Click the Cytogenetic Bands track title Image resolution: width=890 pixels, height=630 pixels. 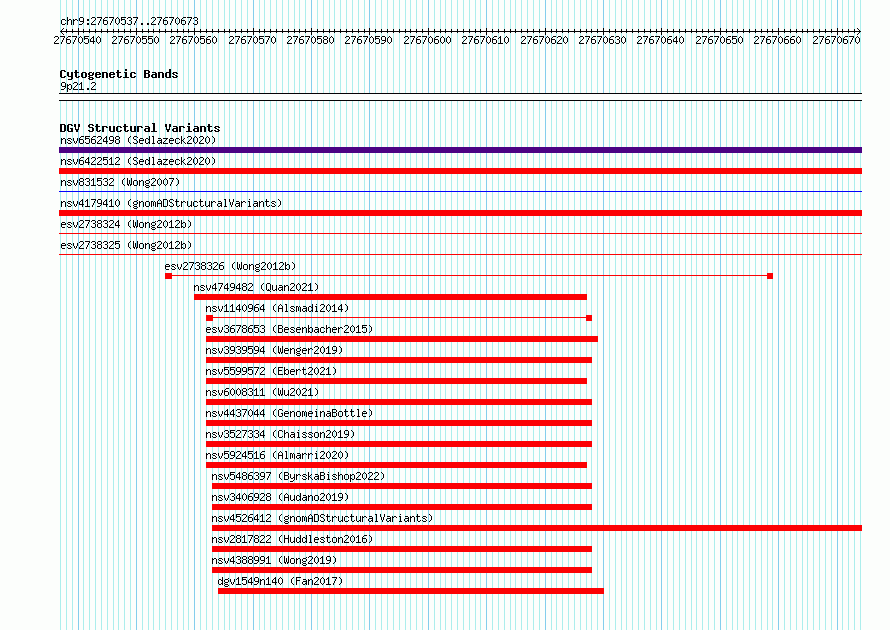coord(119,74)
